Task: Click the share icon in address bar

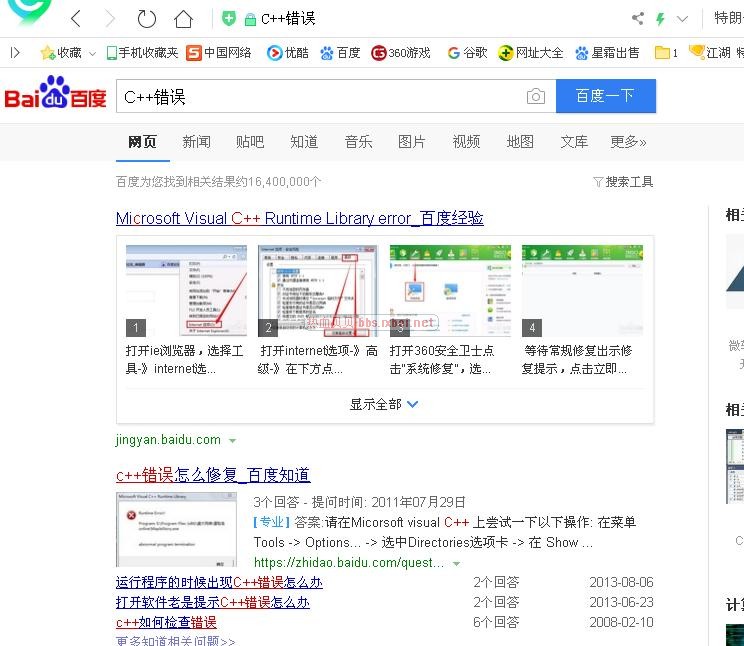Action: pyautogui.click(x=638, y=19)
